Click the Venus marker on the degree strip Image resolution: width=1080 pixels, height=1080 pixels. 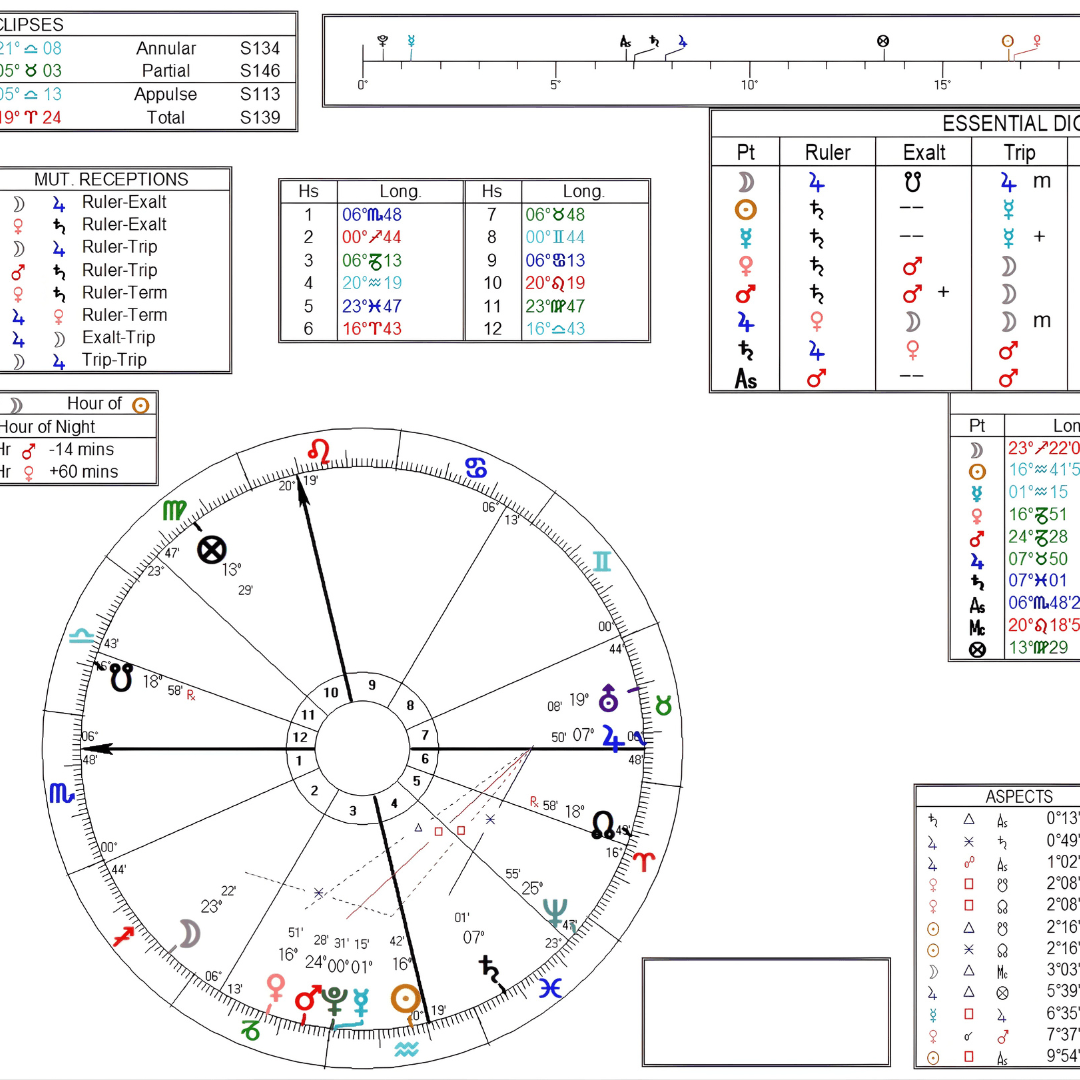1037,41
